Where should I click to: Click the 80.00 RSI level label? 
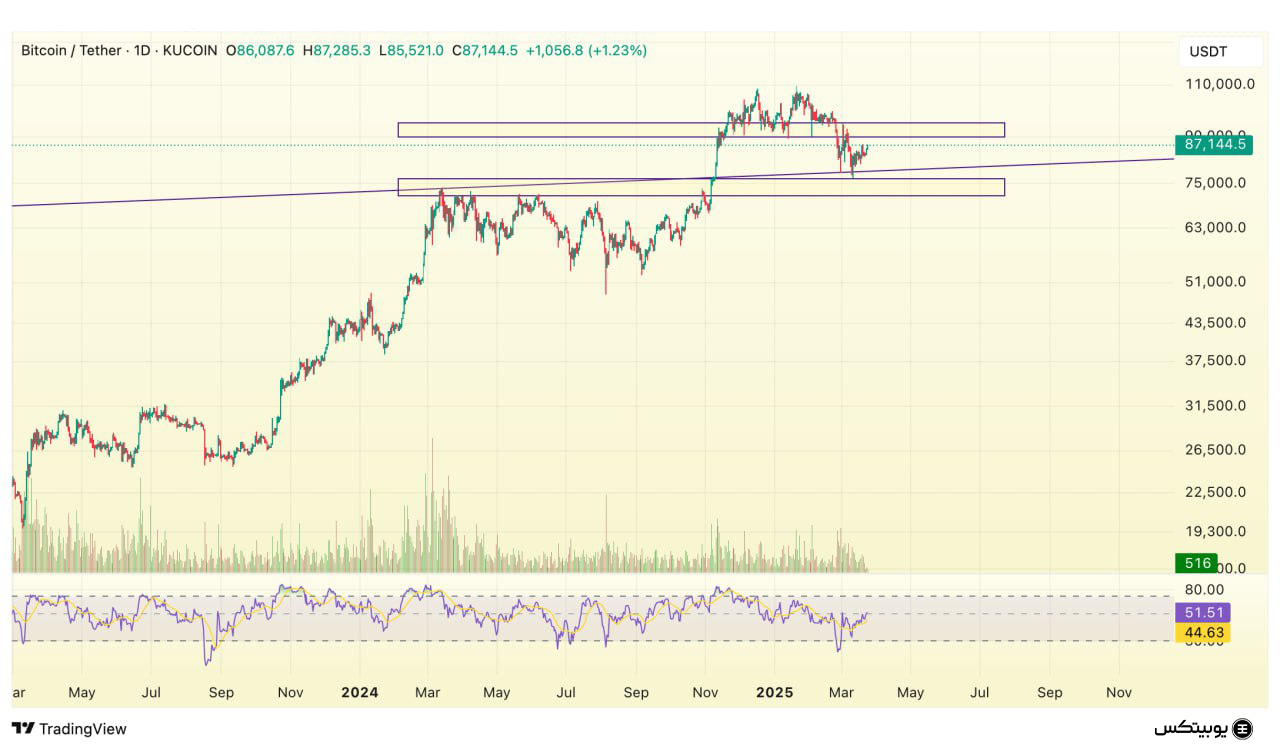click(x=1205, y=590)
